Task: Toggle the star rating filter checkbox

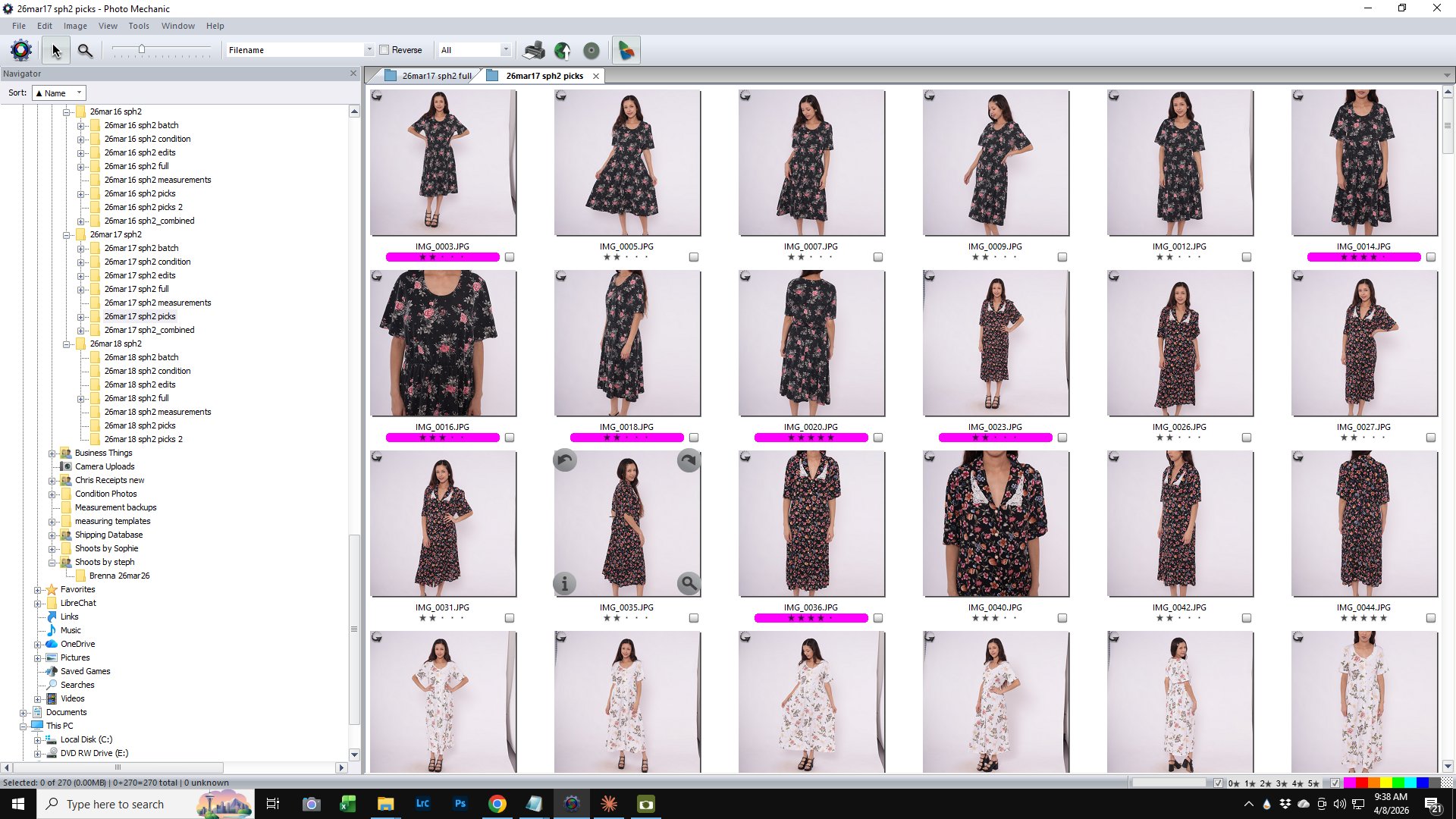Action: [1218, 783]
